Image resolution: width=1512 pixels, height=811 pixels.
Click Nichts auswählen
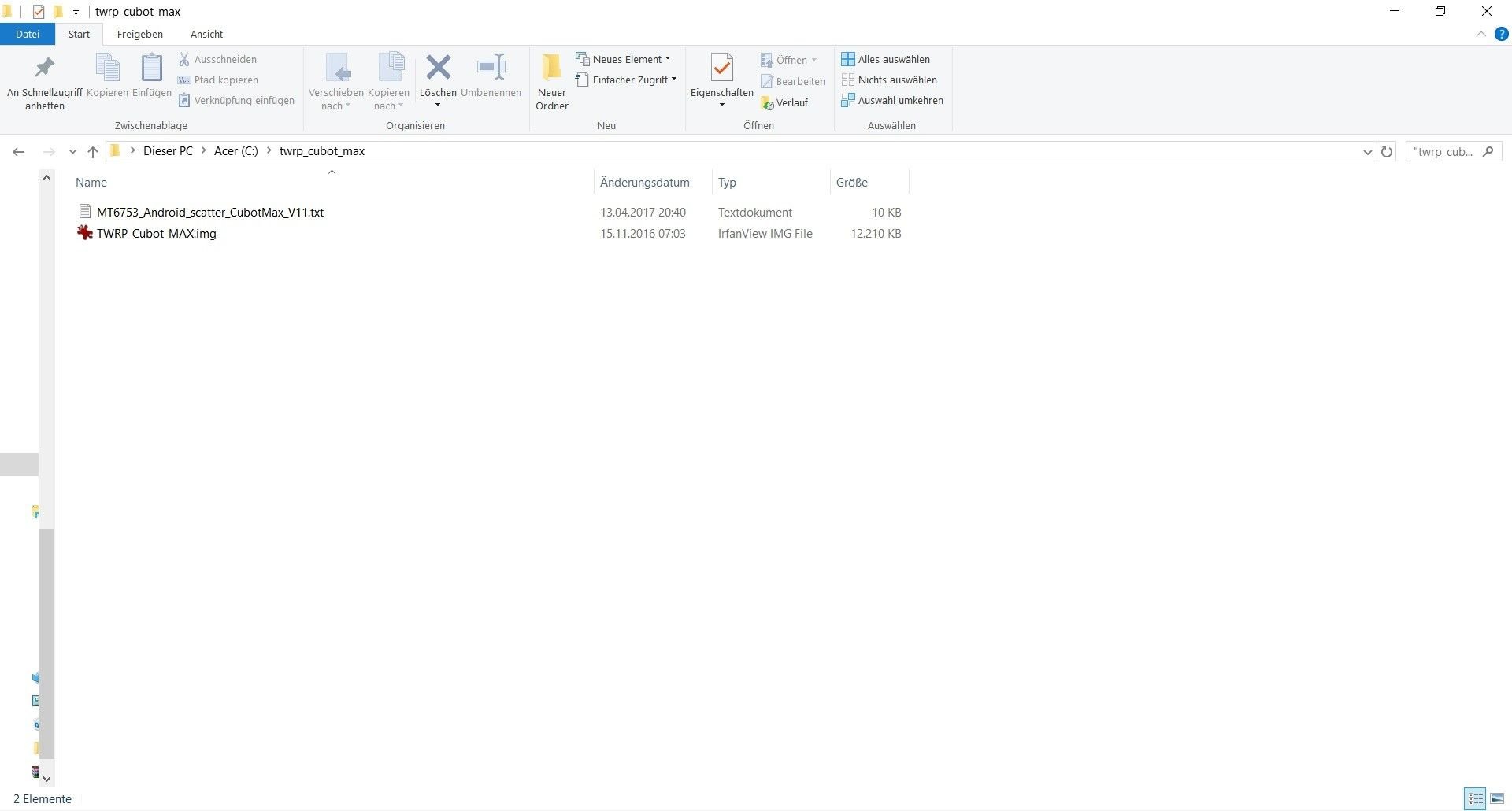(x=889, y=80)
